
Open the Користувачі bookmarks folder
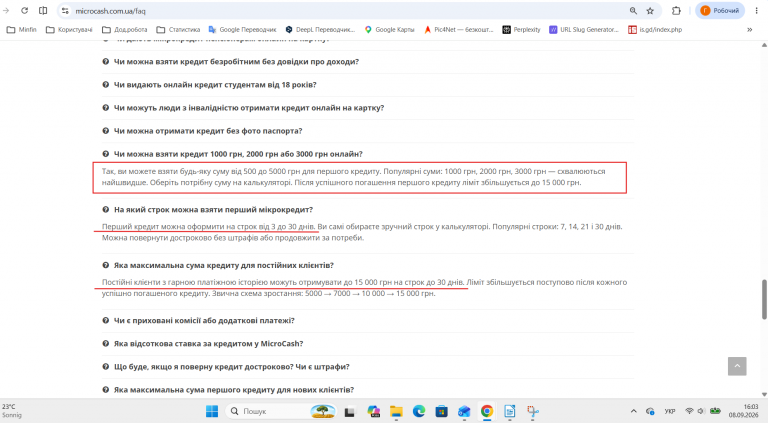[69, 30]
